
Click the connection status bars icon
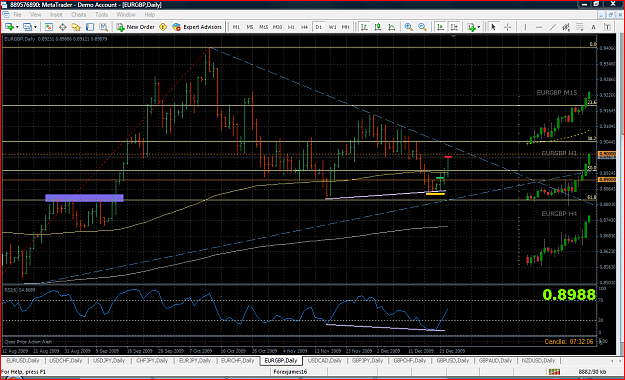click(554, 372)
